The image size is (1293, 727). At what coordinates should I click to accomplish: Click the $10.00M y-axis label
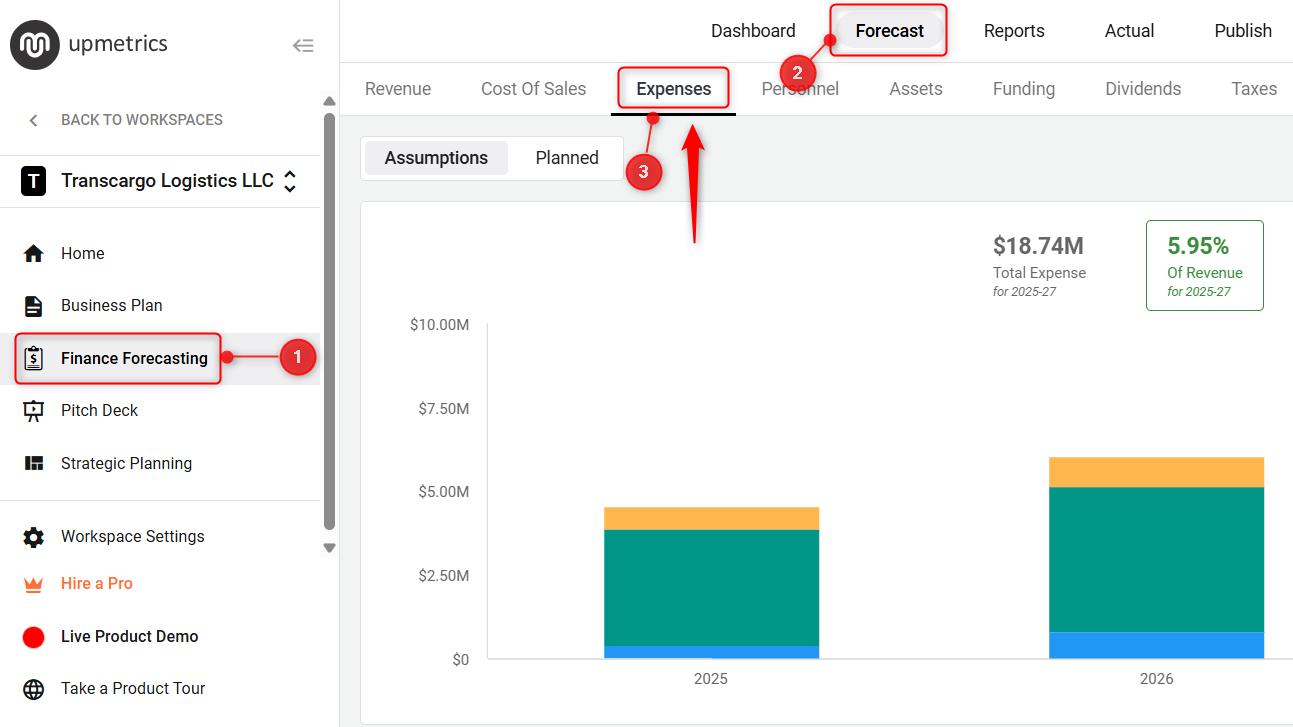[x=439, y=325]
